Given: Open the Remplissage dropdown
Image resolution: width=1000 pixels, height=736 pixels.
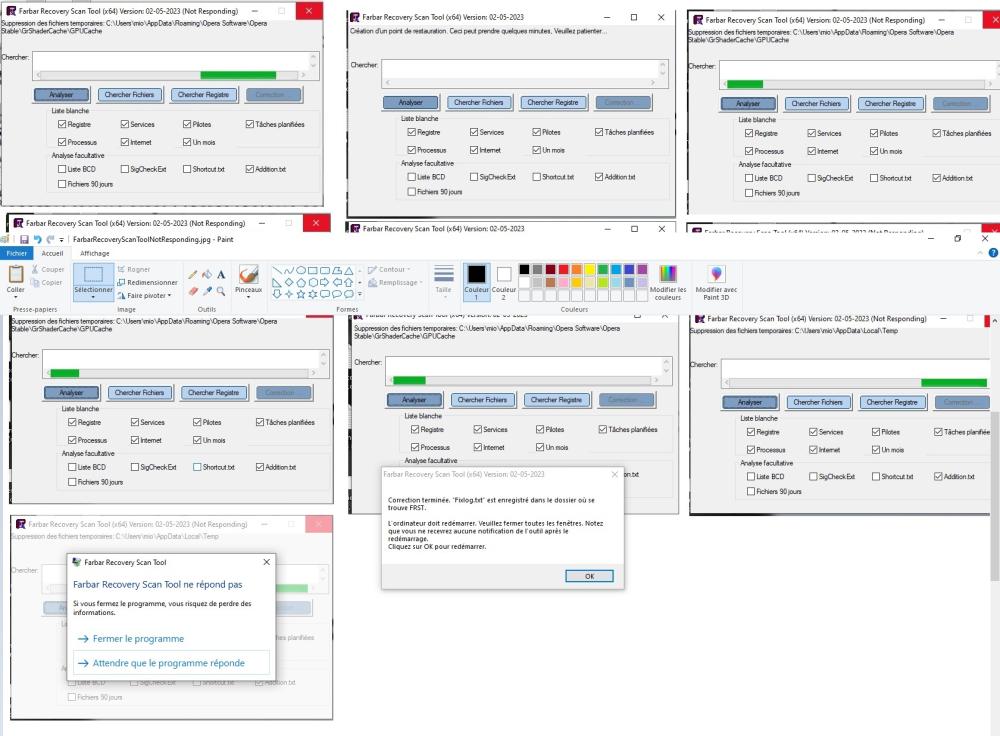Looking at the screenshot, I should point(395,283).
